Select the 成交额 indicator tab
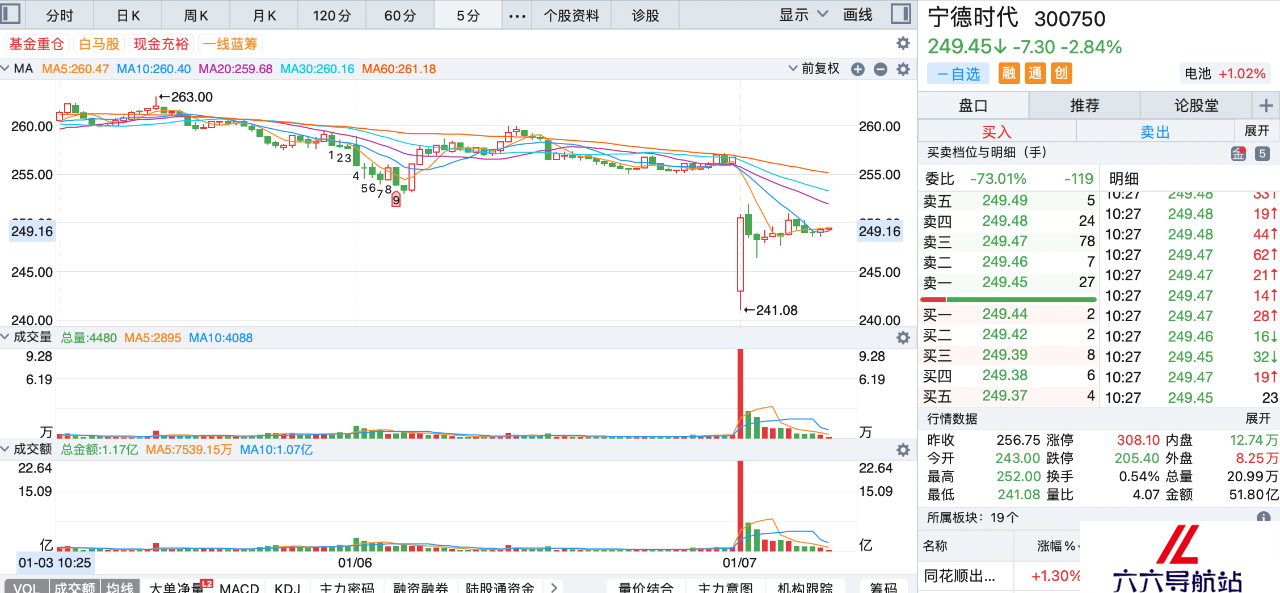 pyautogui.click(x=75, y=587)
